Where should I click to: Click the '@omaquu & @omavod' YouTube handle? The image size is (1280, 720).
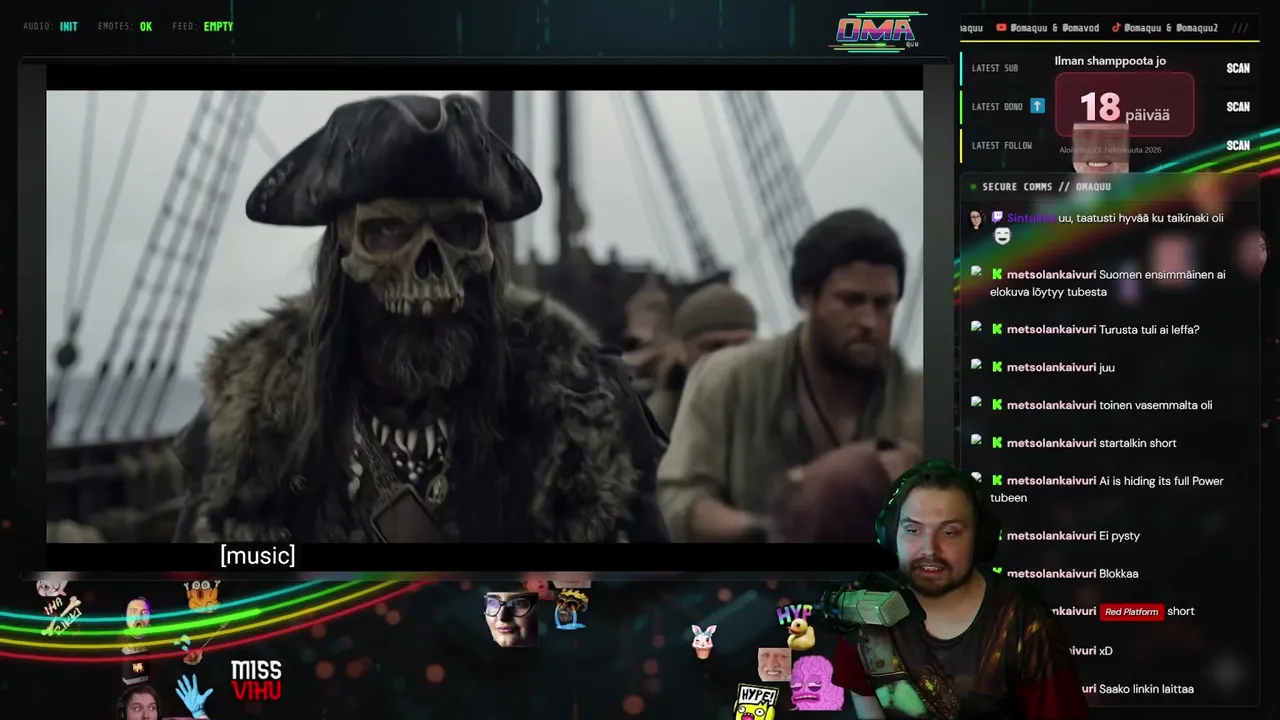[1055, 28]
